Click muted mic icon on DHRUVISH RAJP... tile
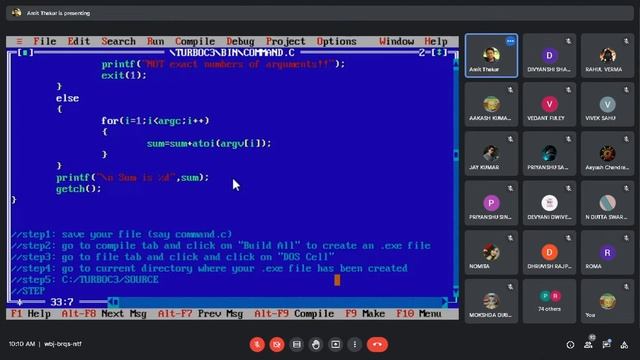 [x=568, y=238]
